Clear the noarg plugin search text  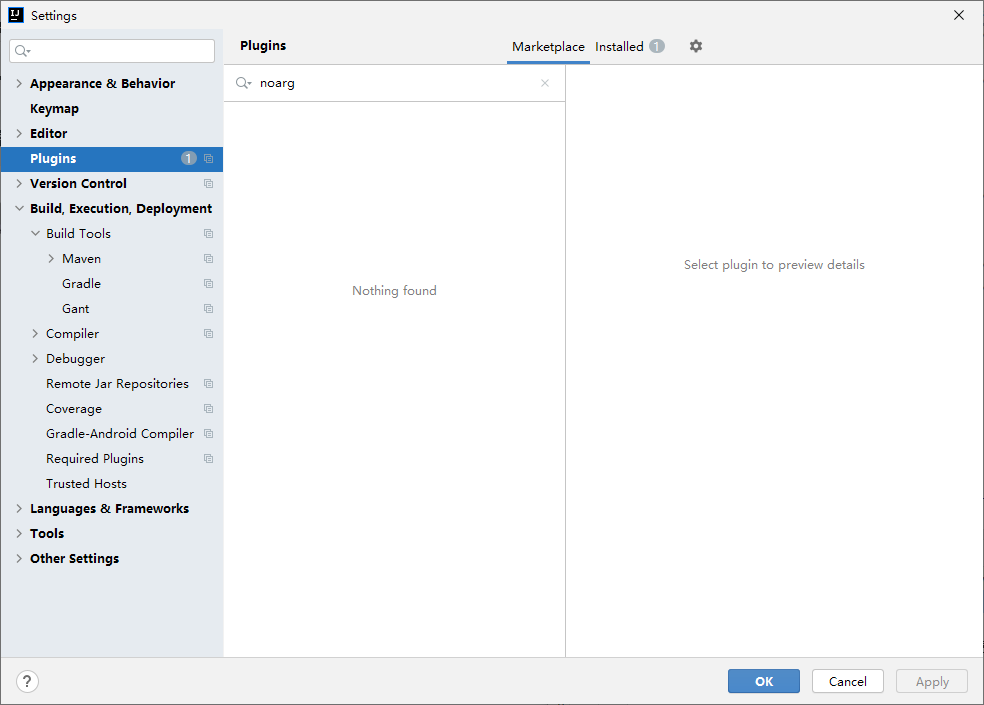coord(545,83)
